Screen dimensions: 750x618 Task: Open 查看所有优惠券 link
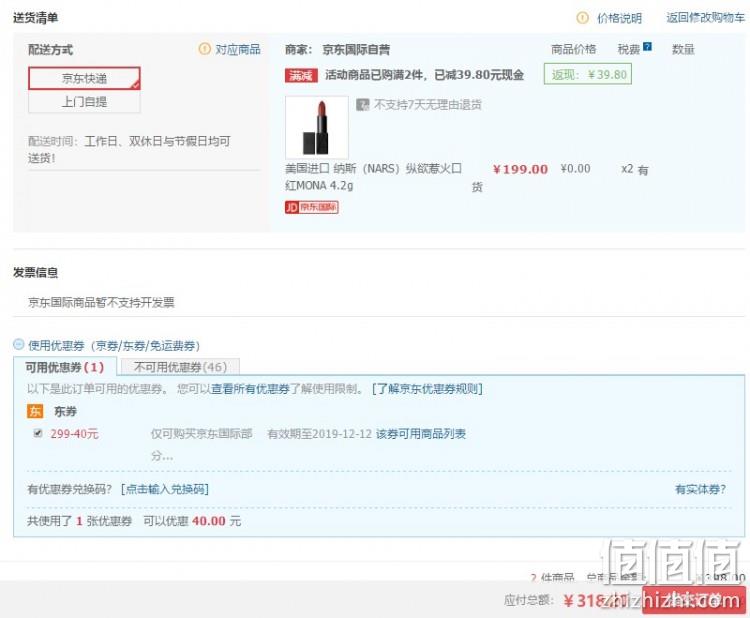click(251, 388)
